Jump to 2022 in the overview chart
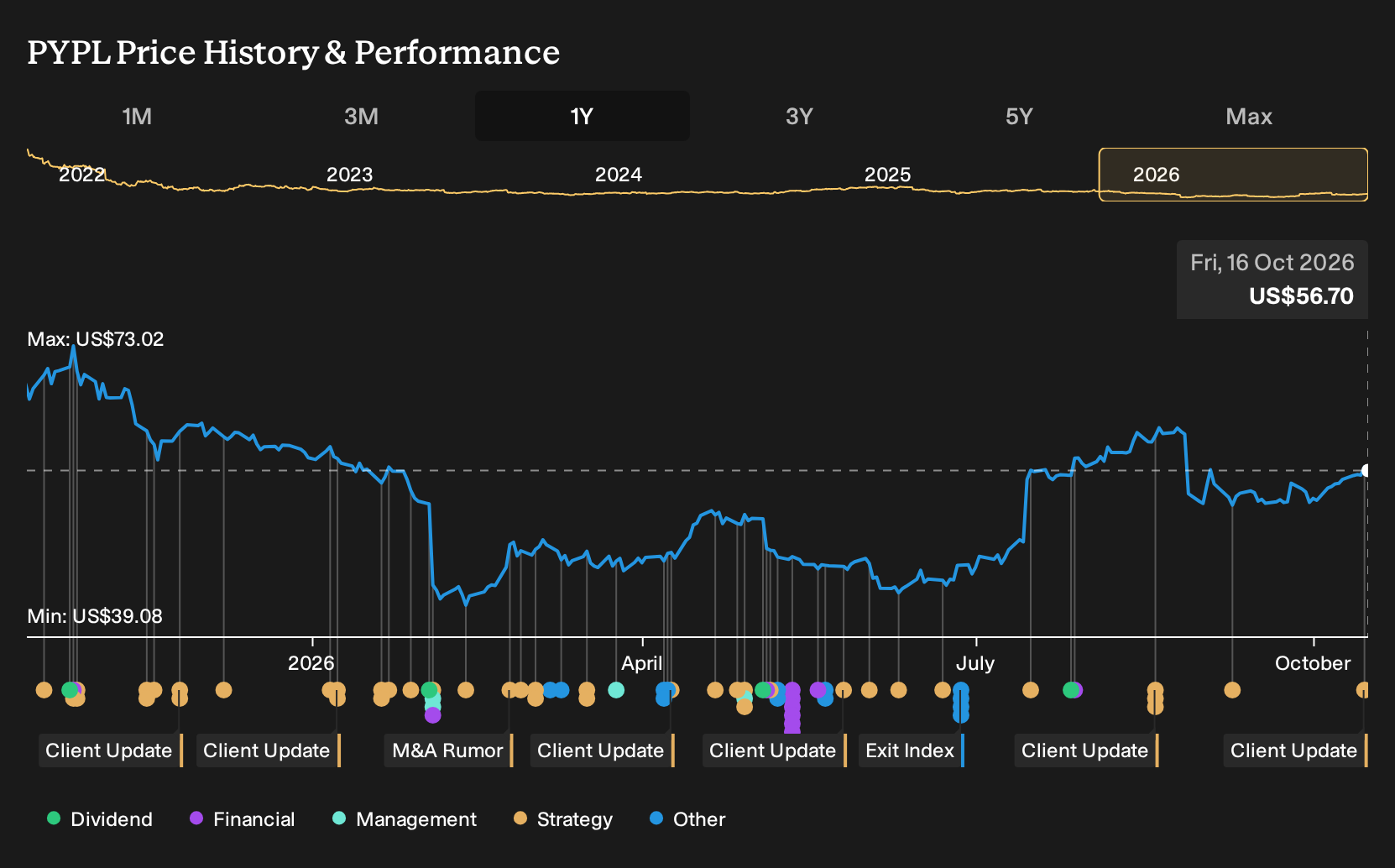1395x868 pixels. [81, 175]
